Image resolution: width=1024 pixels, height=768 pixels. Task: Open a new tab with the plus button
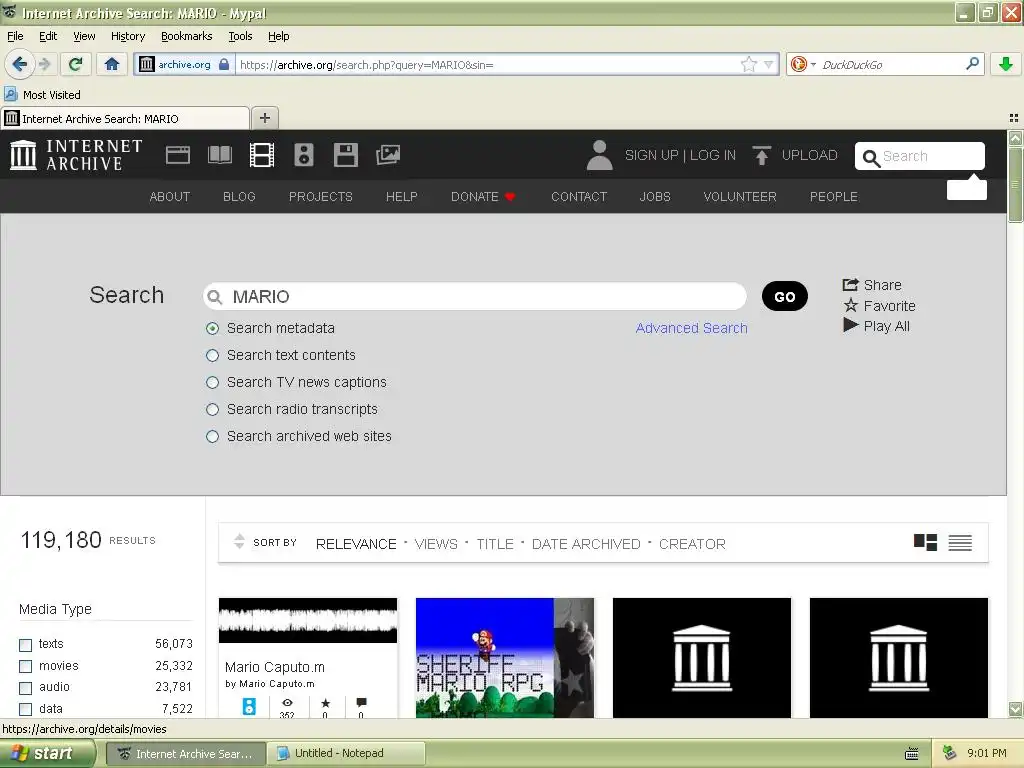264,118
